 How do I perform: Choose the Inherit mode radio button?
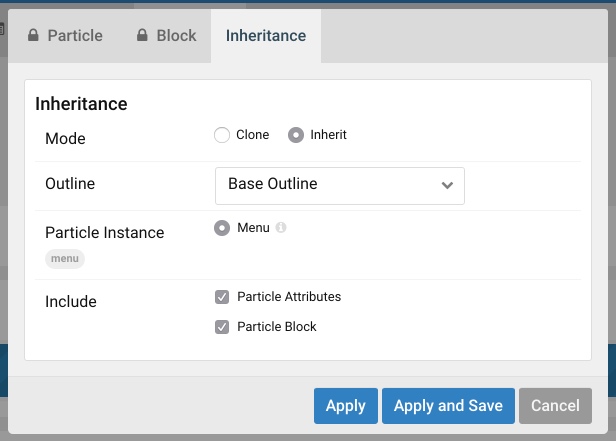[296, 135]
